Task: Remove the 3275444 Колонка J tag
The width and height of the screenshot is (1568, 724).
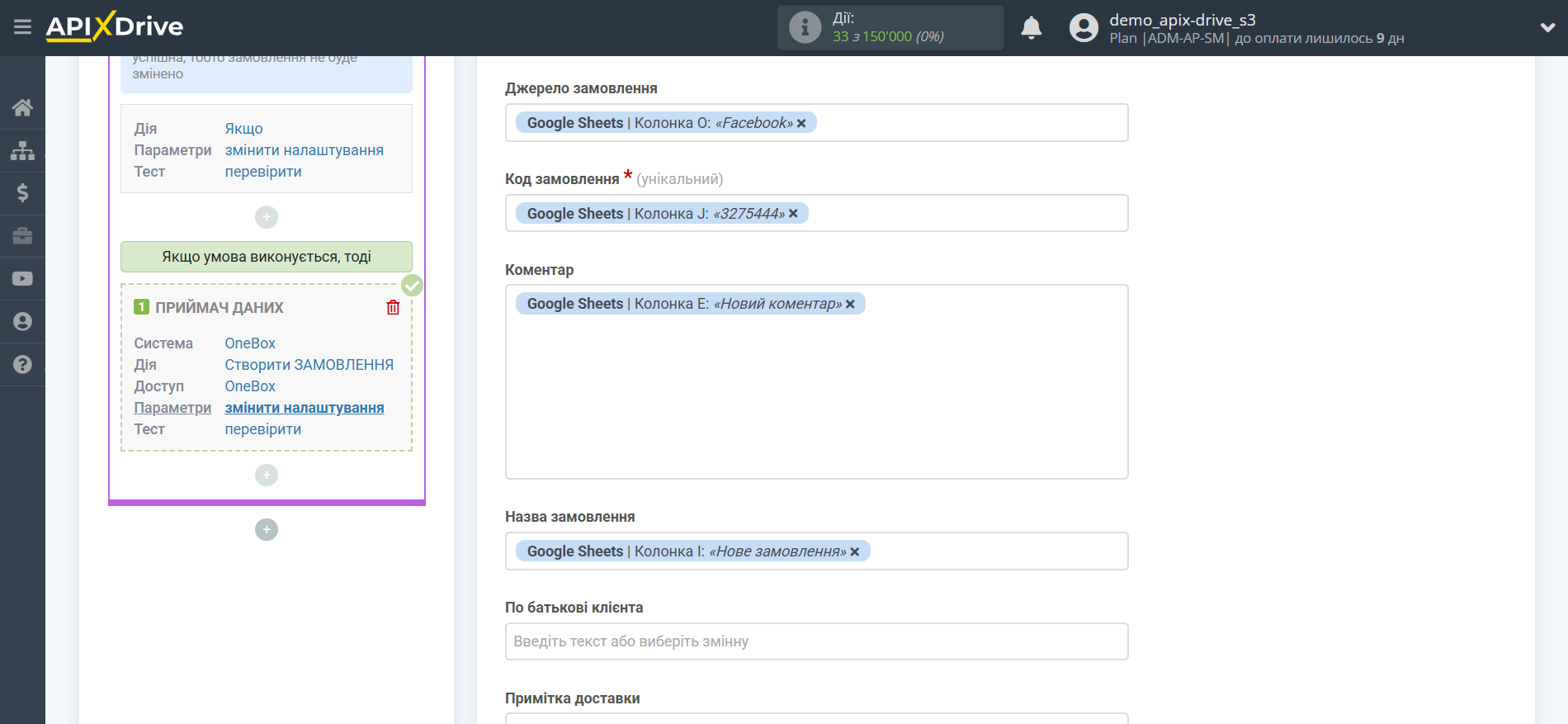Action: click(793, 214)
